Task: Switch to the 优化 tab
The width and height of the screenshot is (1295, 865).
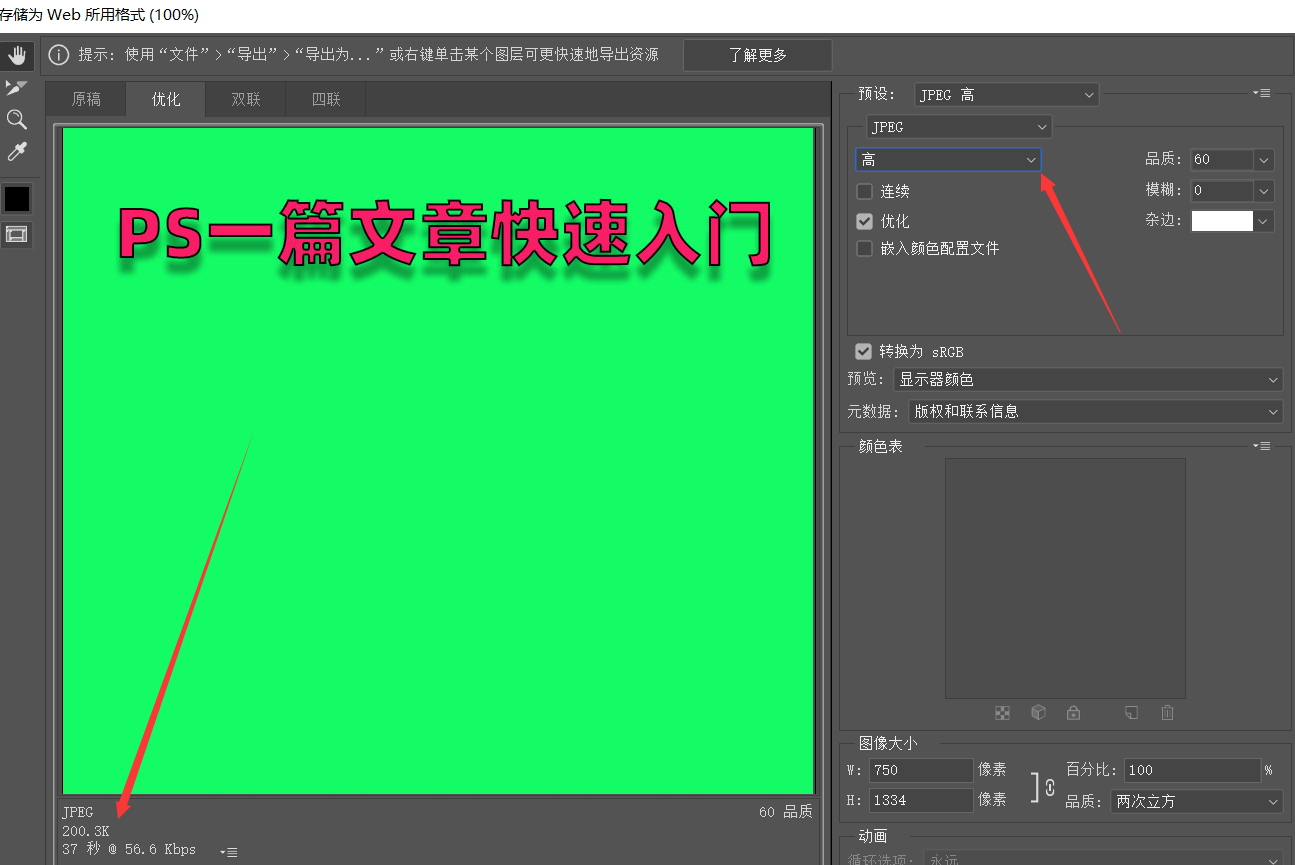Action: click(x=166, y=99)
